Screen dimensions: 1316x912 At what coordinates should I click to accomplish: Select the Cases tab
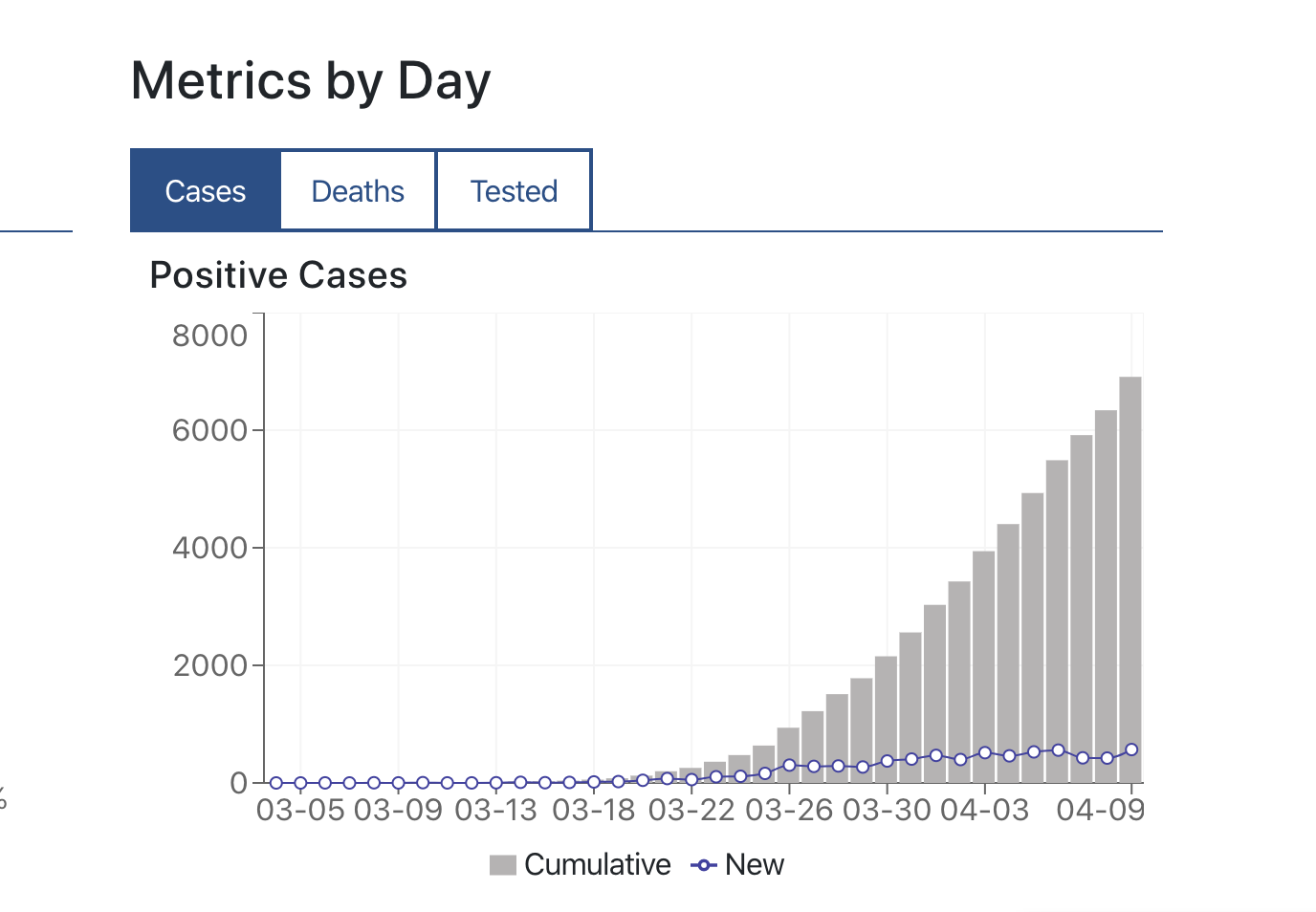click(x=206, y=191)
